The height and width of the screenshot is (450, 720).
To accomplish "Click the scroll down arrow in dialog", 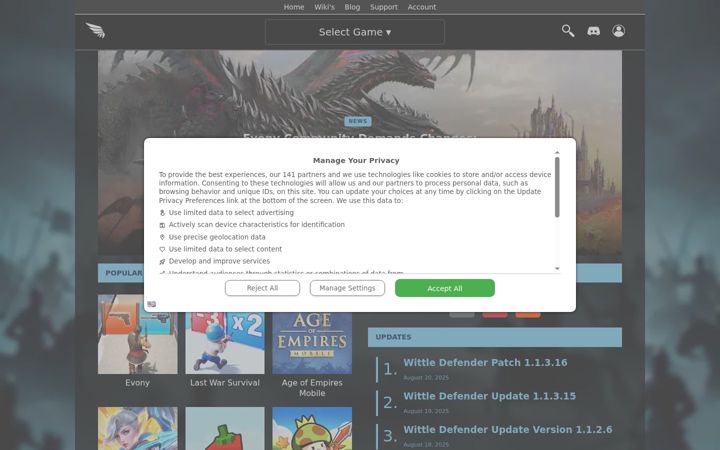I will click(557, 269).
